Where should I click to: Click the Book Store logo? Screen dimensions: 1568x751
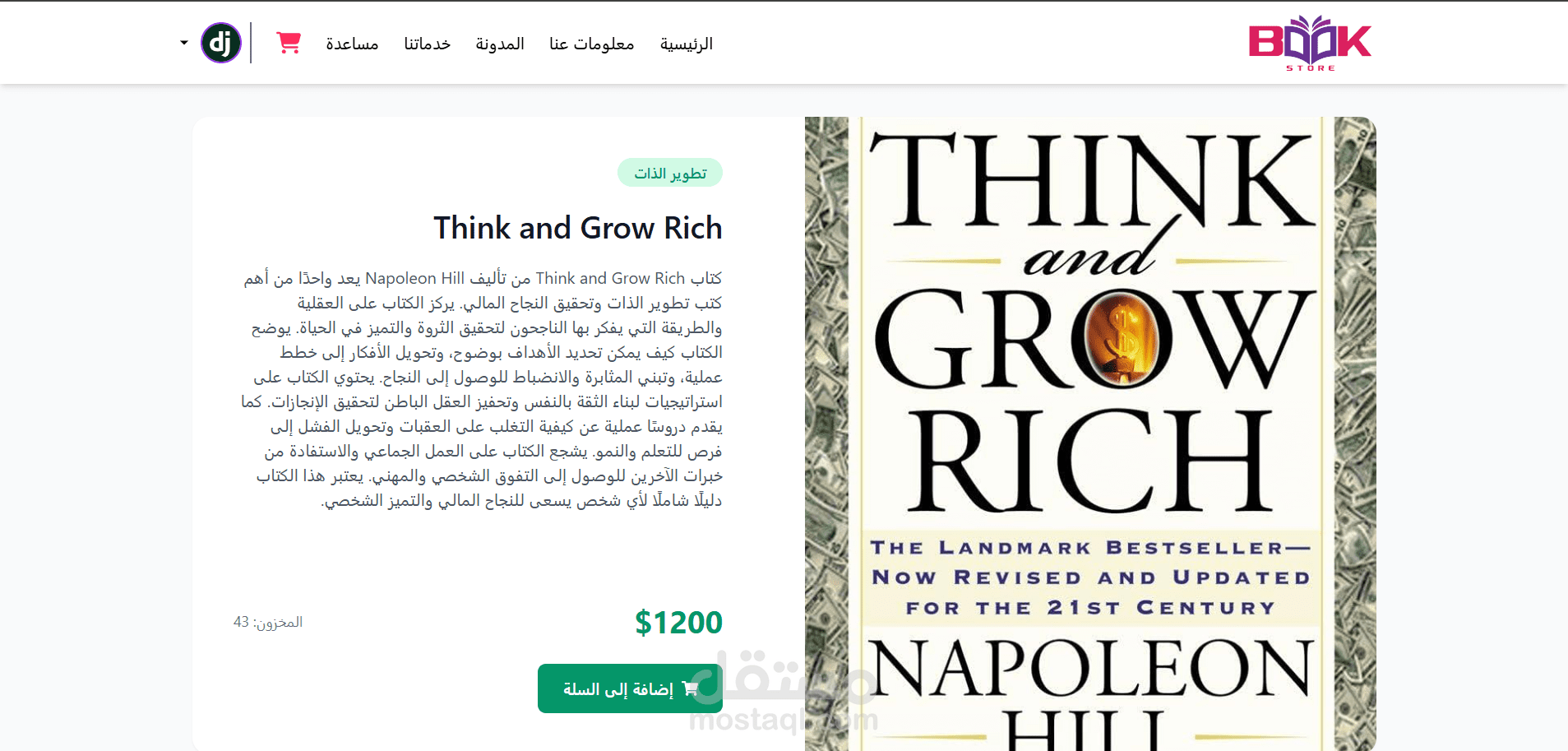click(x=1310, y=43)
